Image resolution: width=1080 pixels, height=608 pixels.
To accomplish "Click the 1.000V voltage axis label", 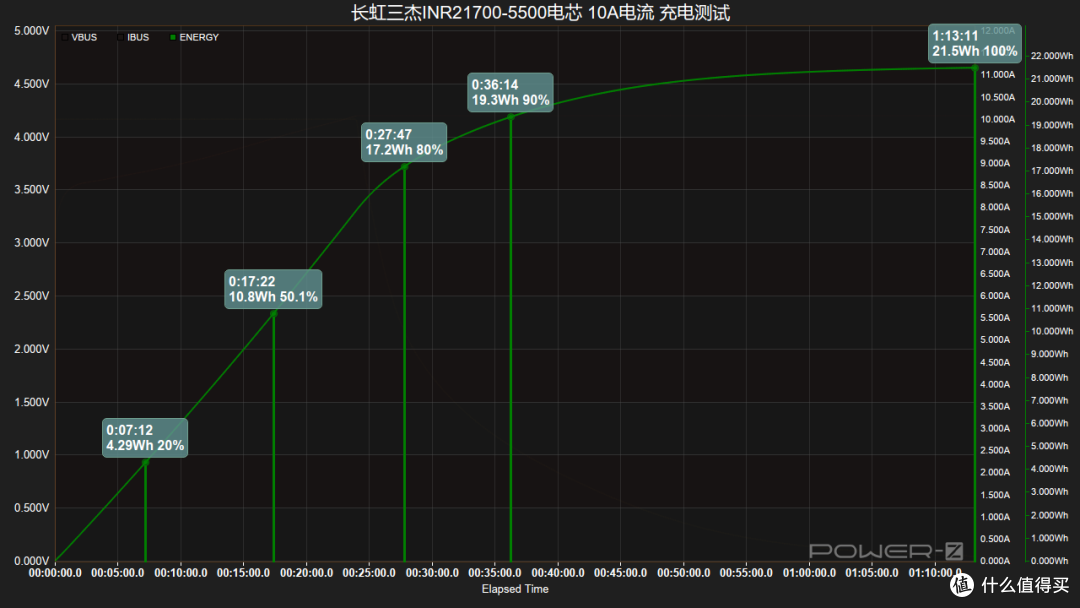I will (32, 454).
